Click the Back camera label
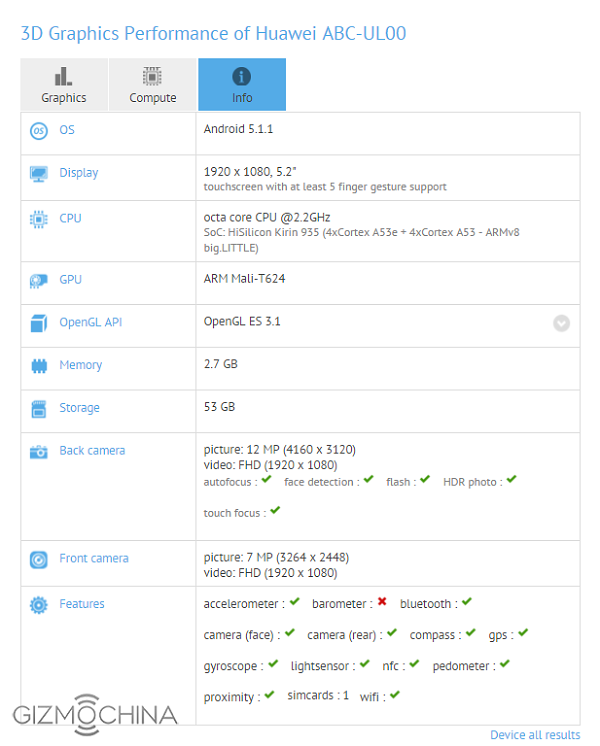600x746 pixels. coord(92,451)
